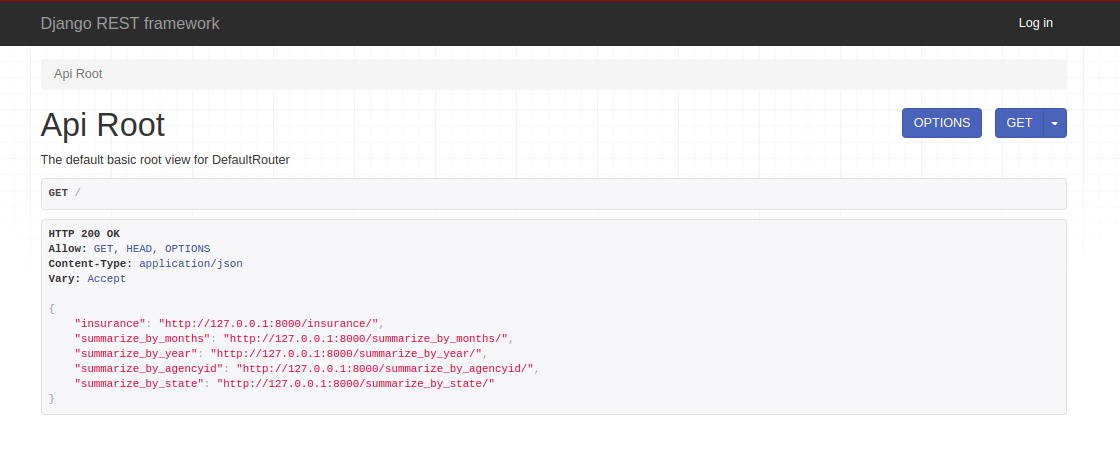
Task: Click the 'Vary: Accept' header line
Action: [87, 278]
